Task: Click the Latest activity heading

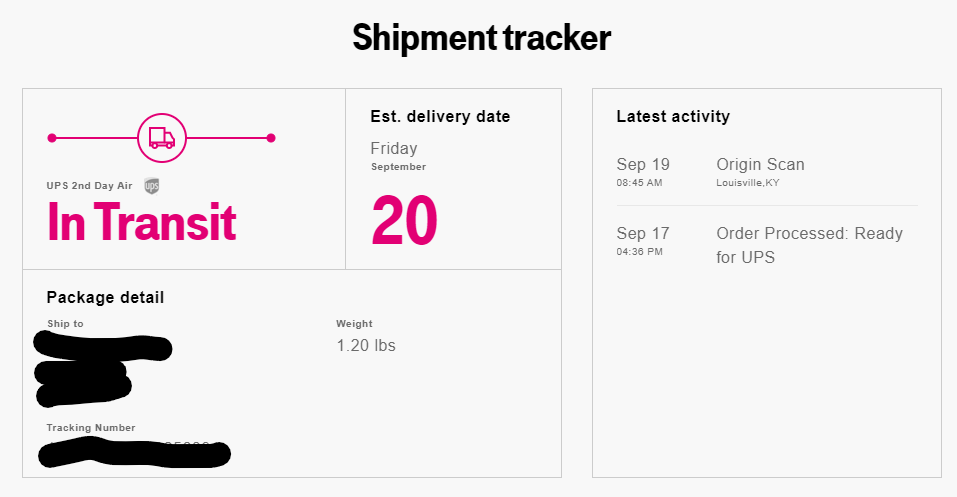Action: [x=673, y=116]
